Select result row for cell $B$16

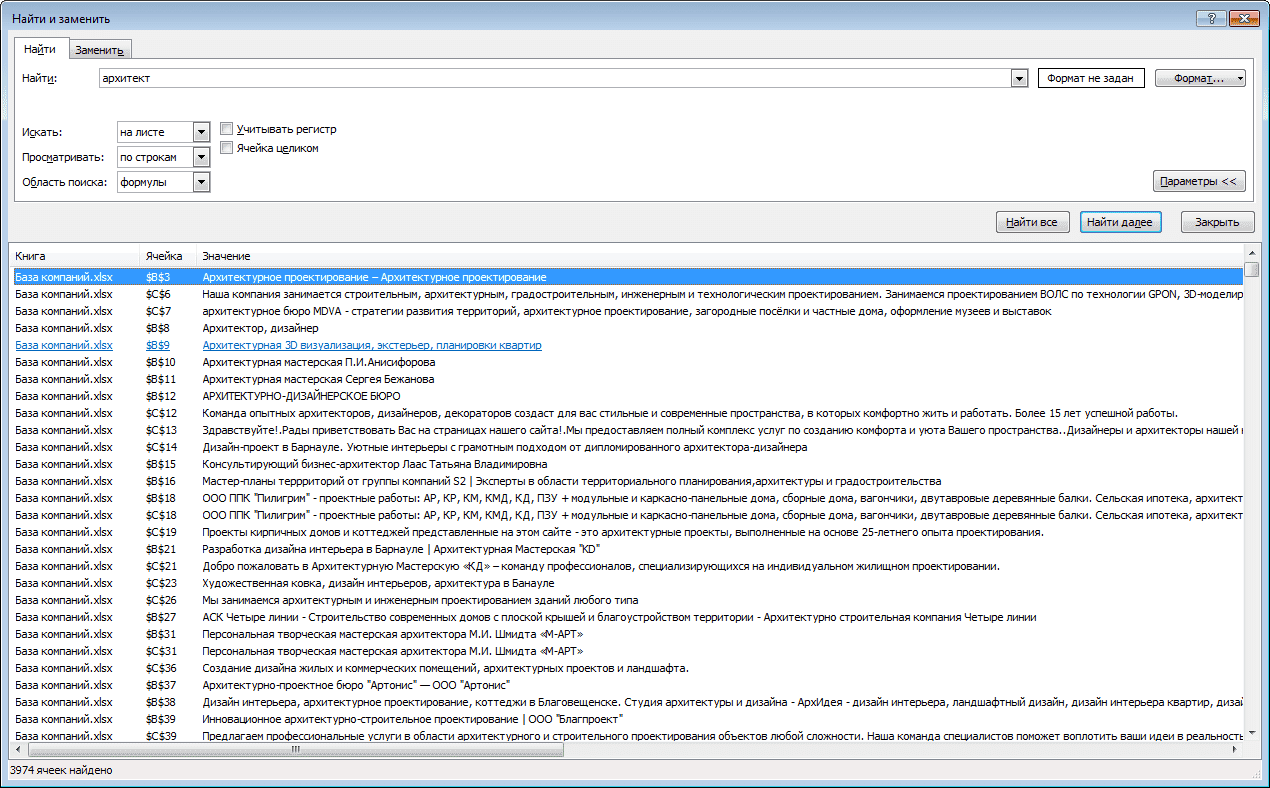coord(627,481)
